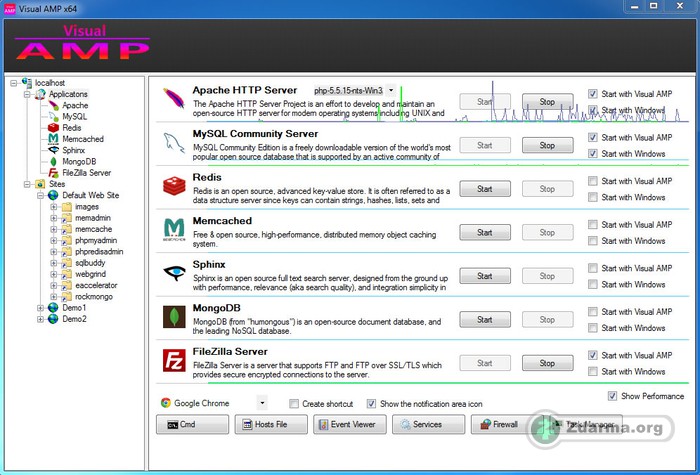Viewport: 700px width, 475px height.
Task: Enable Redis Start with Visual AMP
Action: pyautogui.click(x=592, y=181)
